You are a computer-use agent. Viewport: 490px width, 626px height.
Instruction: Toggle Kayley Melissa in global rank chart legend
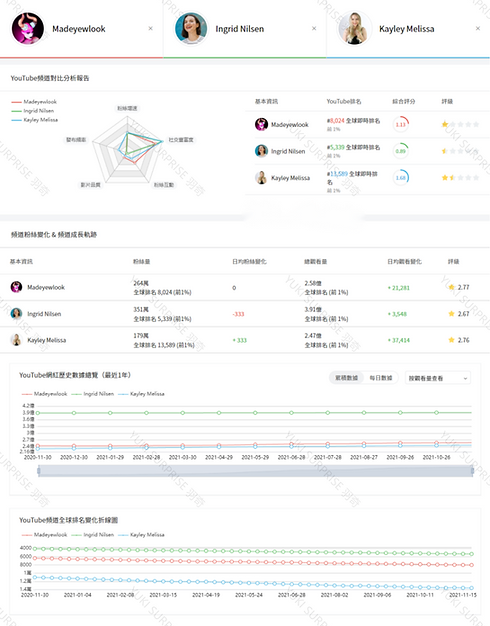pos(141,535)
